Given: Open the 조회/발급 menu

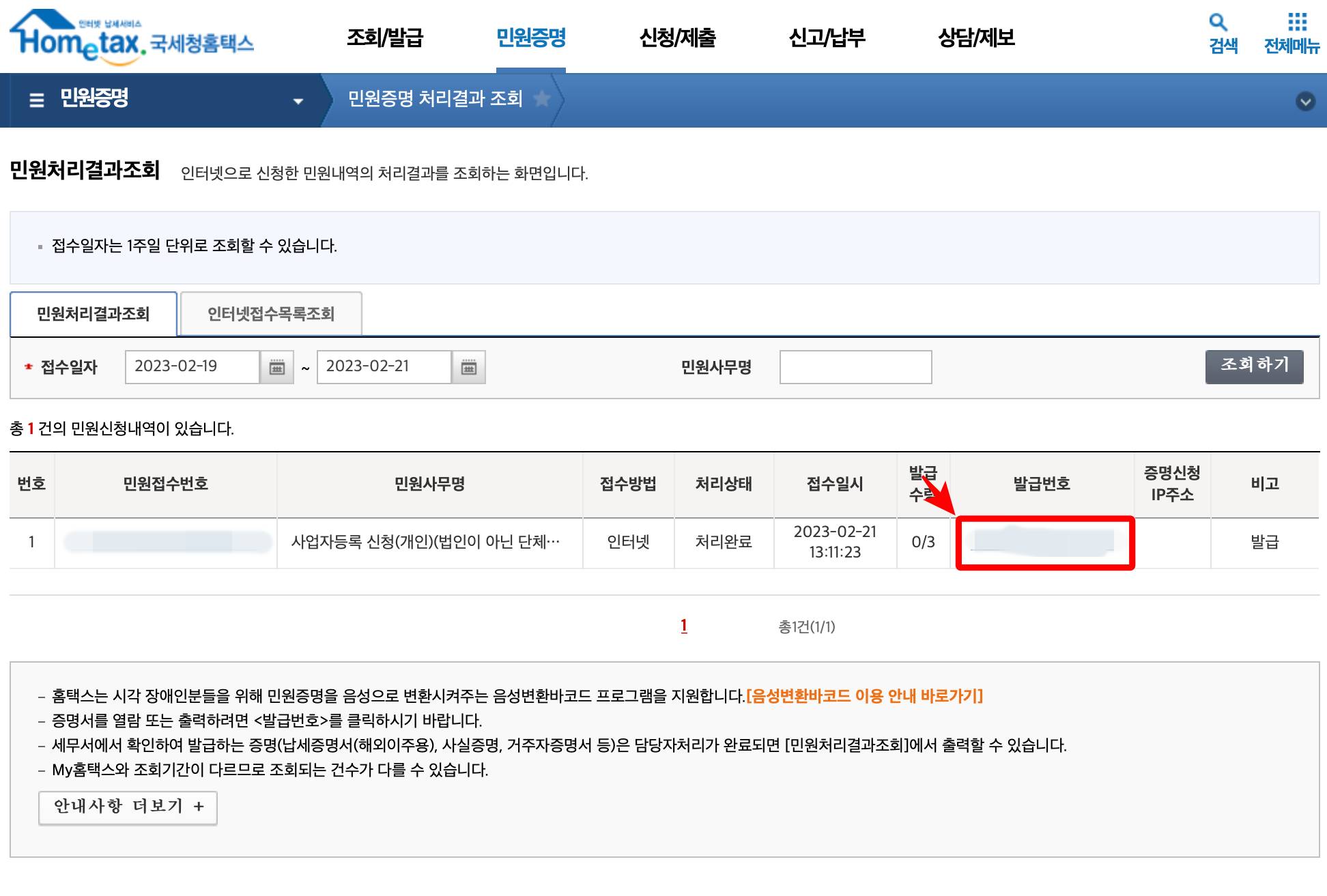Looking at the screenshot, I should 386,39.
